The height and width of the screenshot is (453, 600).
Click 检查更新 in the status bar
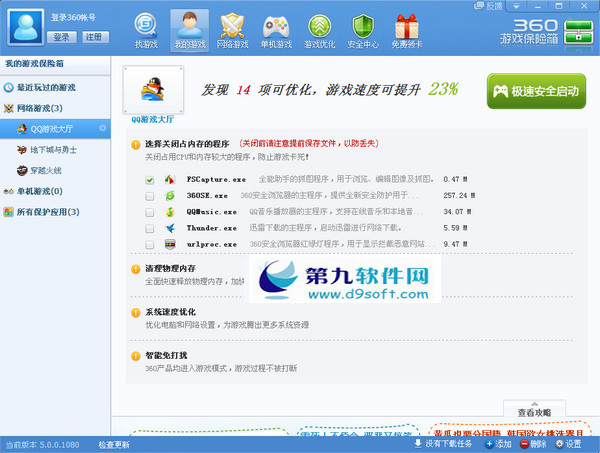113,444
